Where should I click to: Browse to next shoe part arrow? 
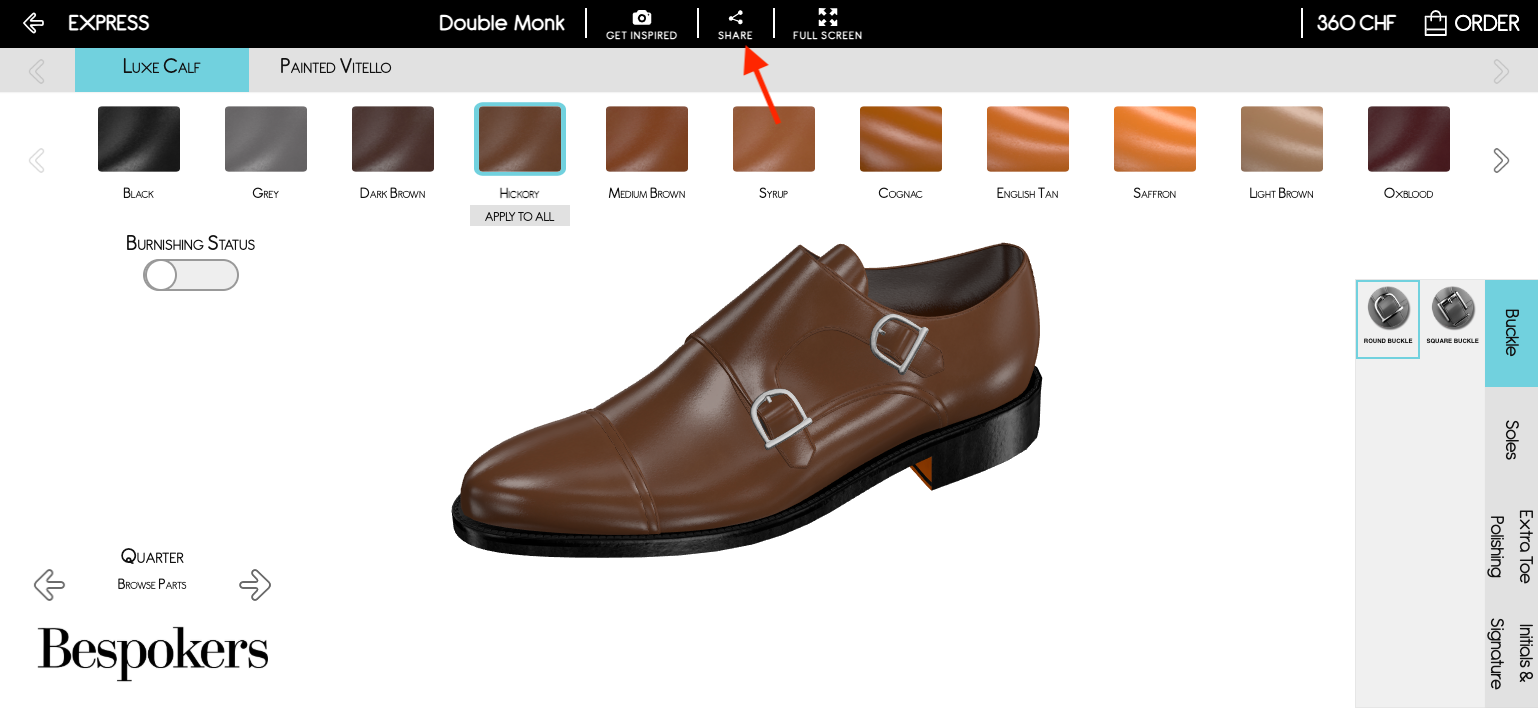pyautogui.click(x=255, y=585)
